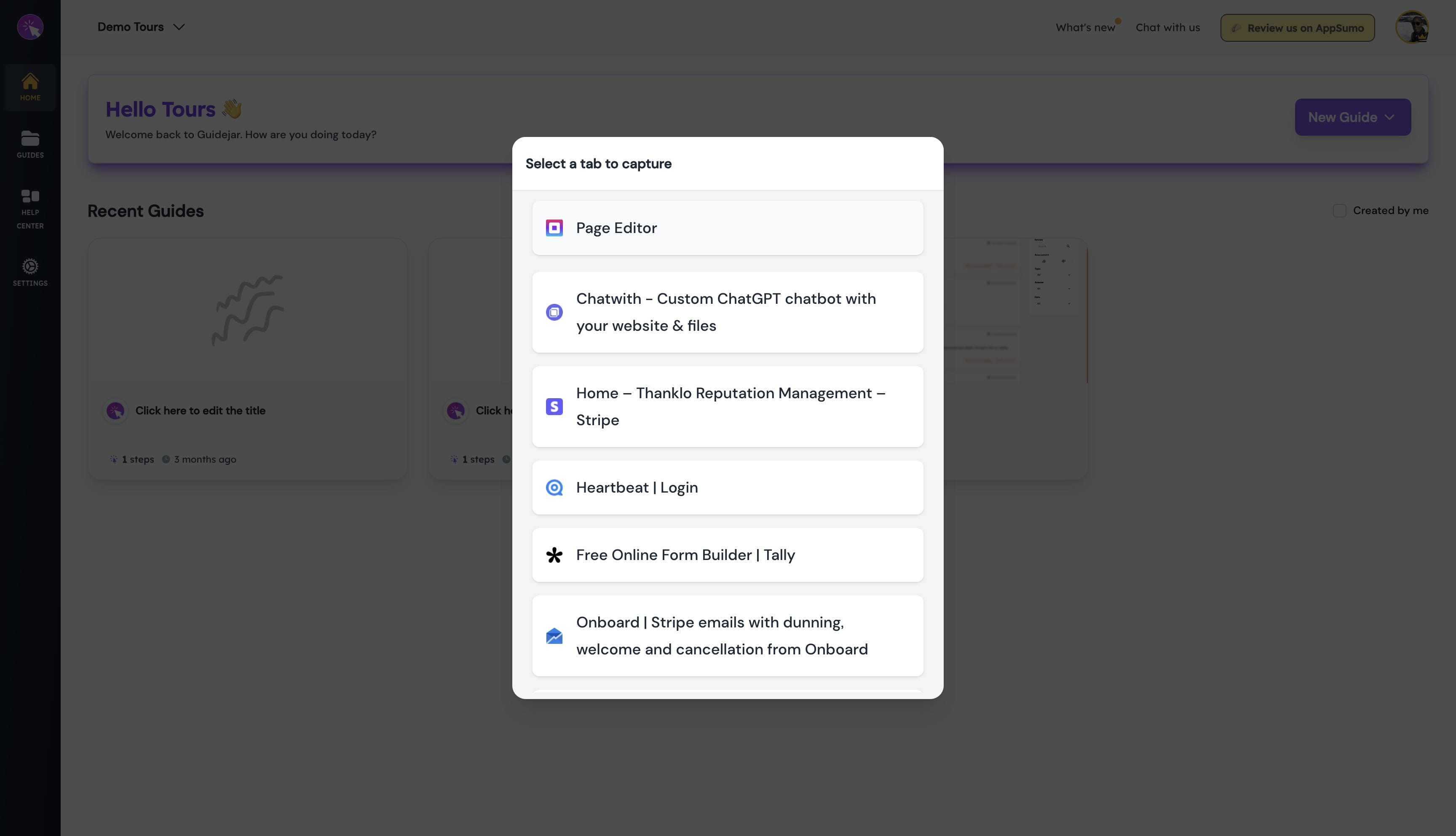Click the Tally asterisk icon

[554, 555]
